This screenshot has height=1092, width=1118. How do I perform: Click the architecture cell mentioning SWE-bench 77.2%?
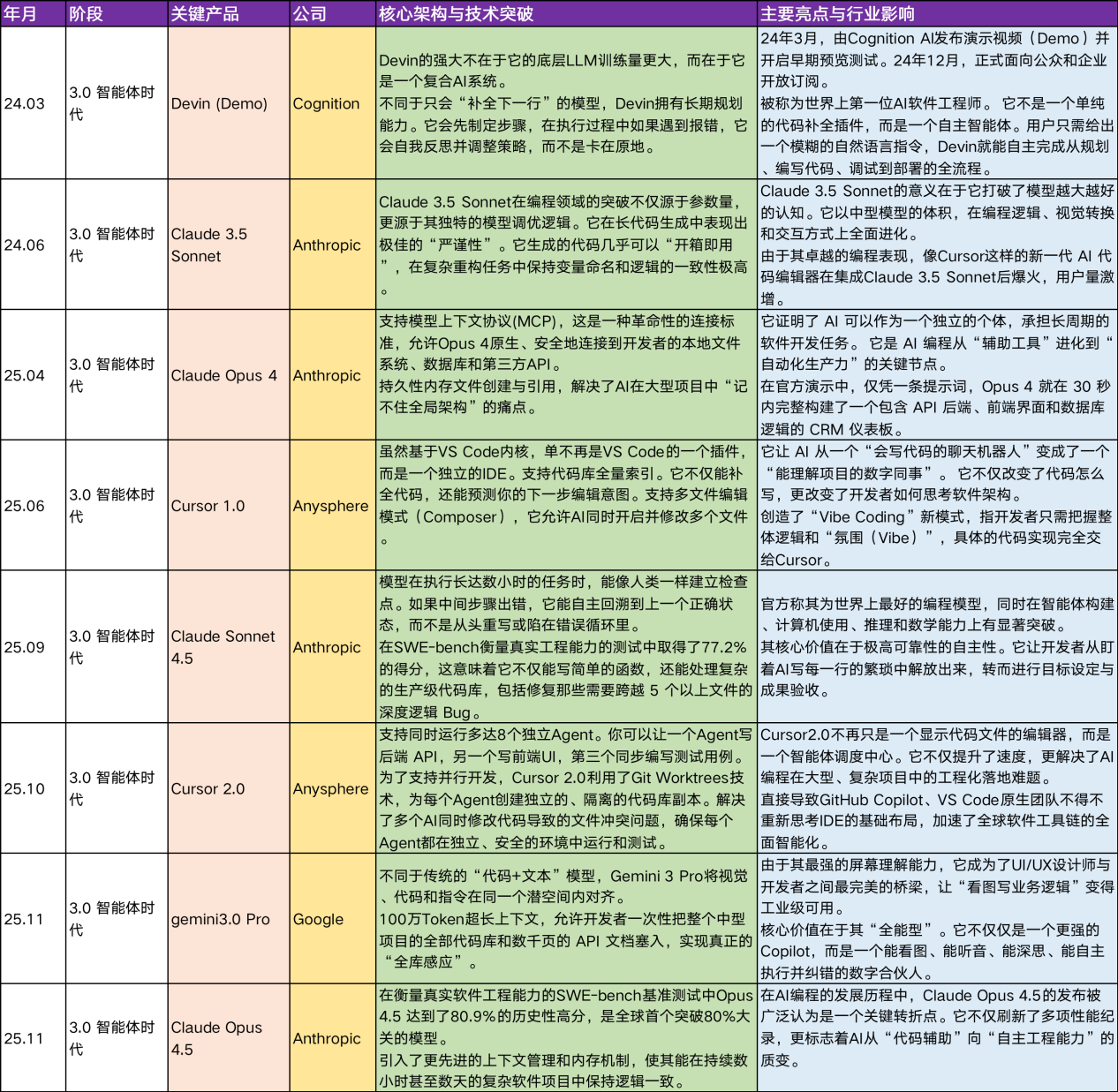tap(566, 647)
